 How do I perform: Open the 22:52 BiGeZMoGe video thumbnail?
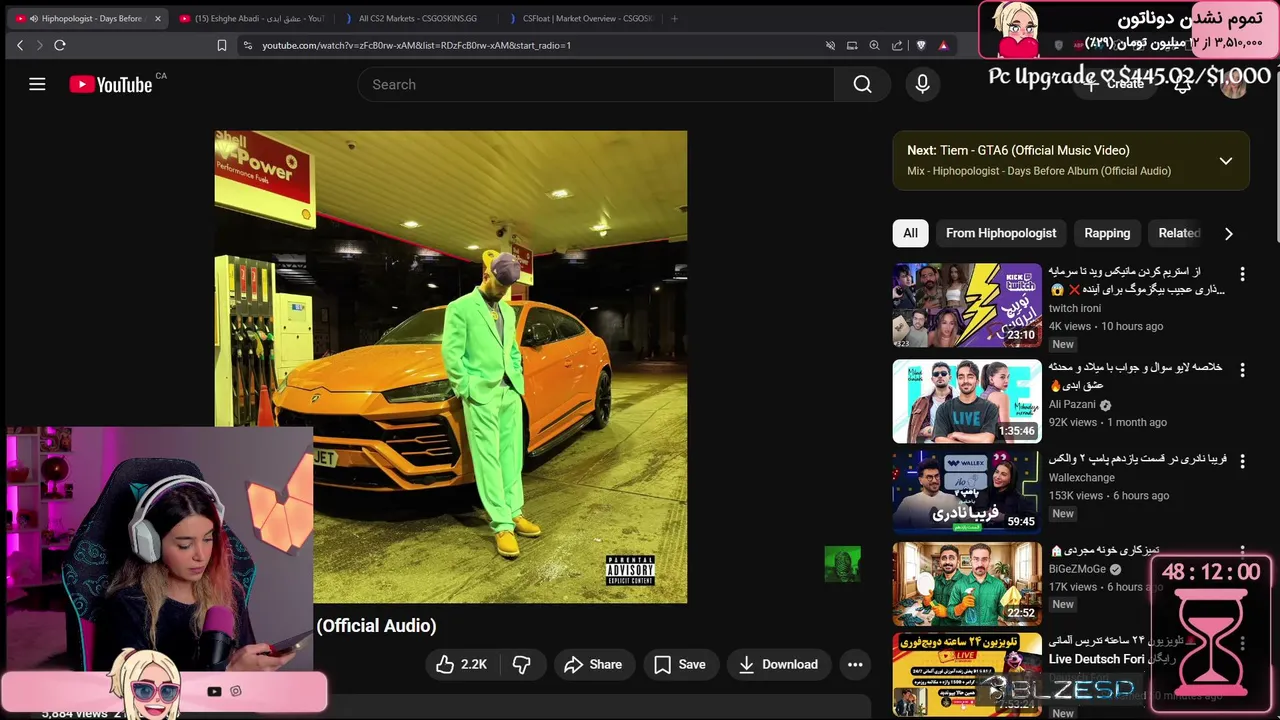pyautogui.click(x=967, y=584)
